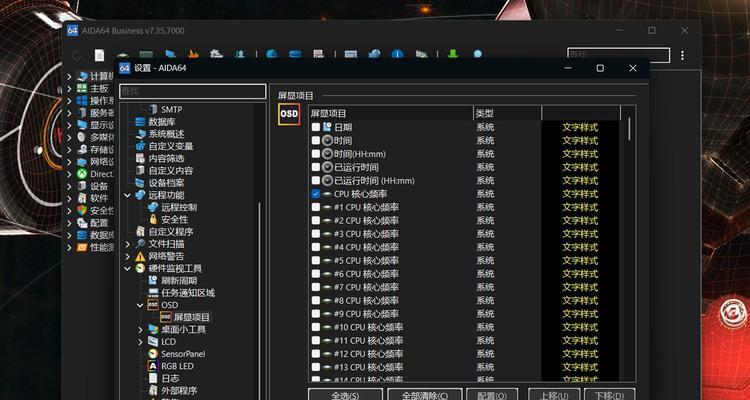Check the #7 CPU 核心频率 checkbox

316,288
